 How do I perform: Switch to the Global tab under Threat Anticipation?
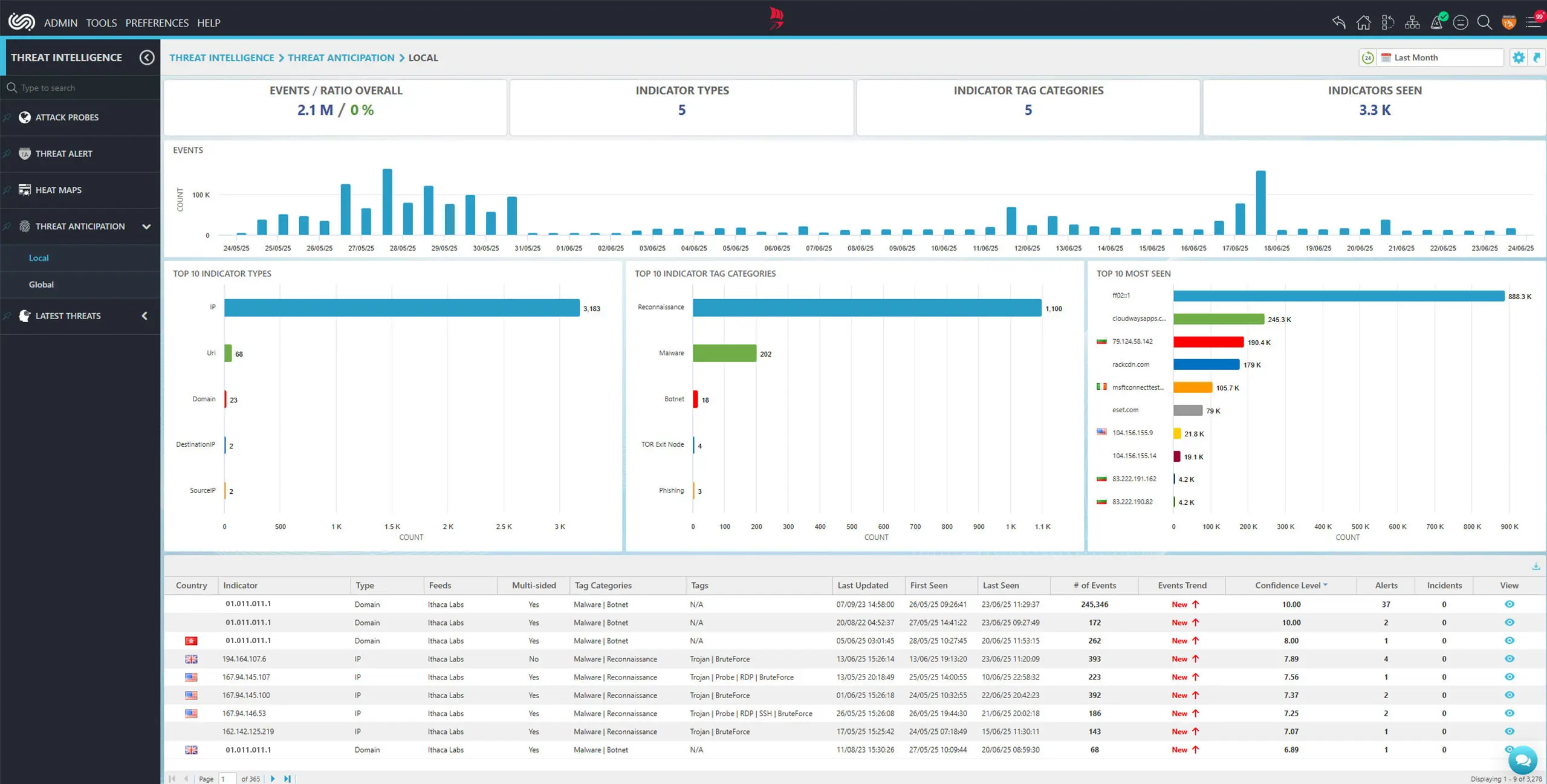pos(41,284)
